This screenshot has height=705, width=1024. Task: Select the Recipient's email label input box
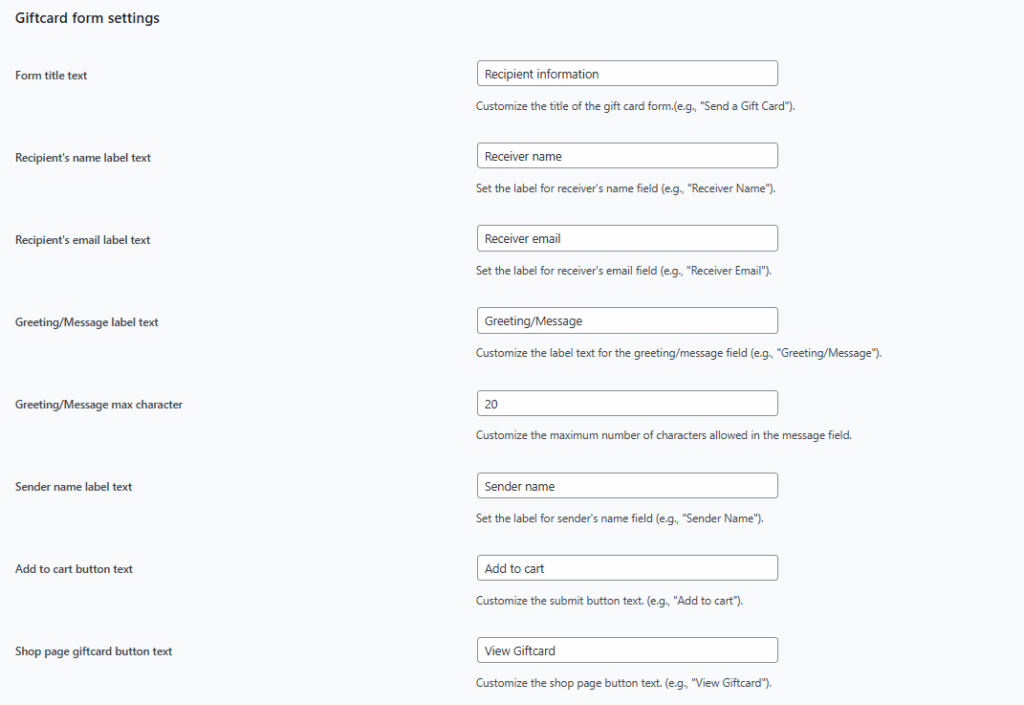(x=627, y=238)
